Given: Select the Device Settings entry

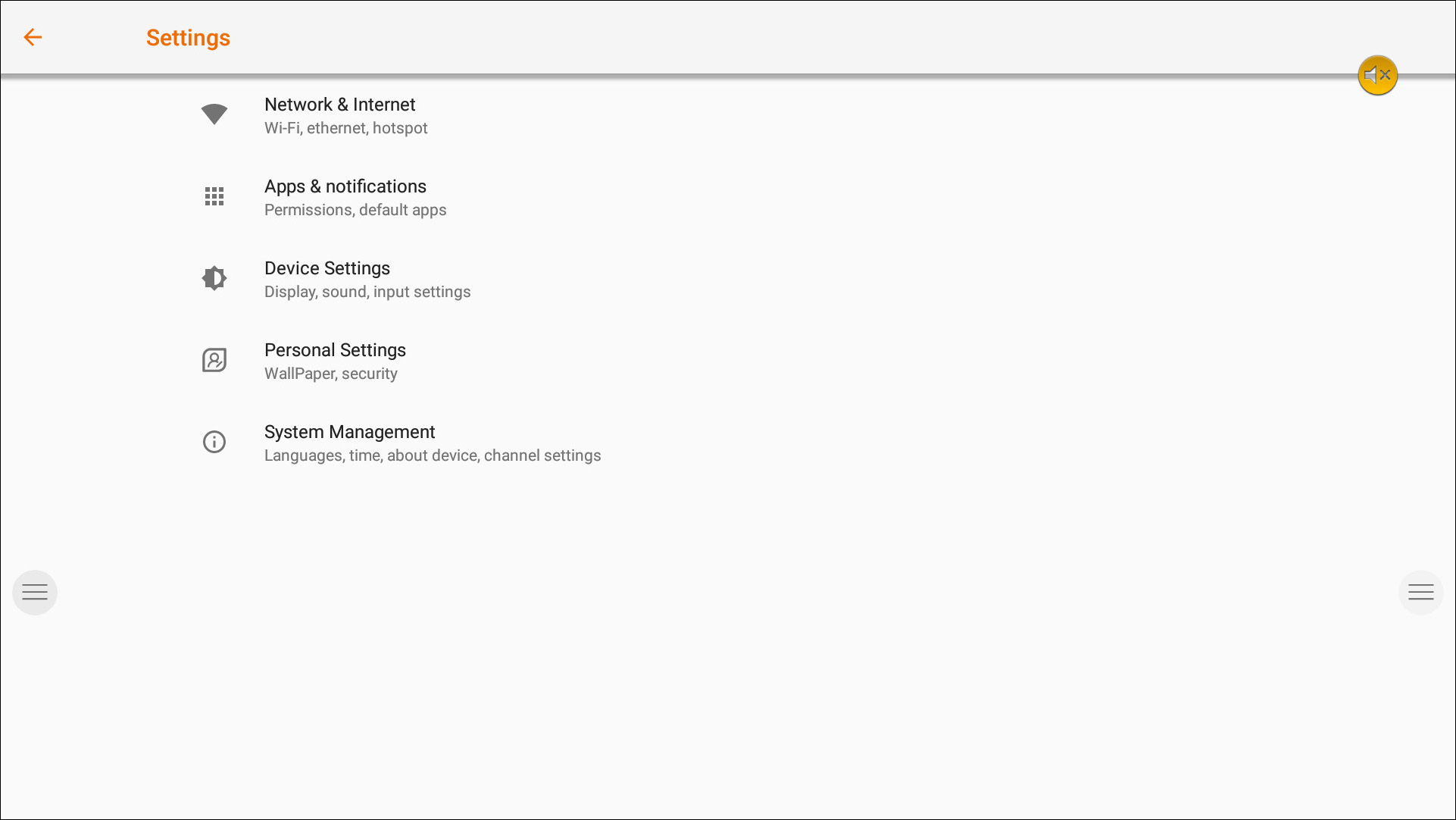Looking at the screenshot, I should coord(327,268).
